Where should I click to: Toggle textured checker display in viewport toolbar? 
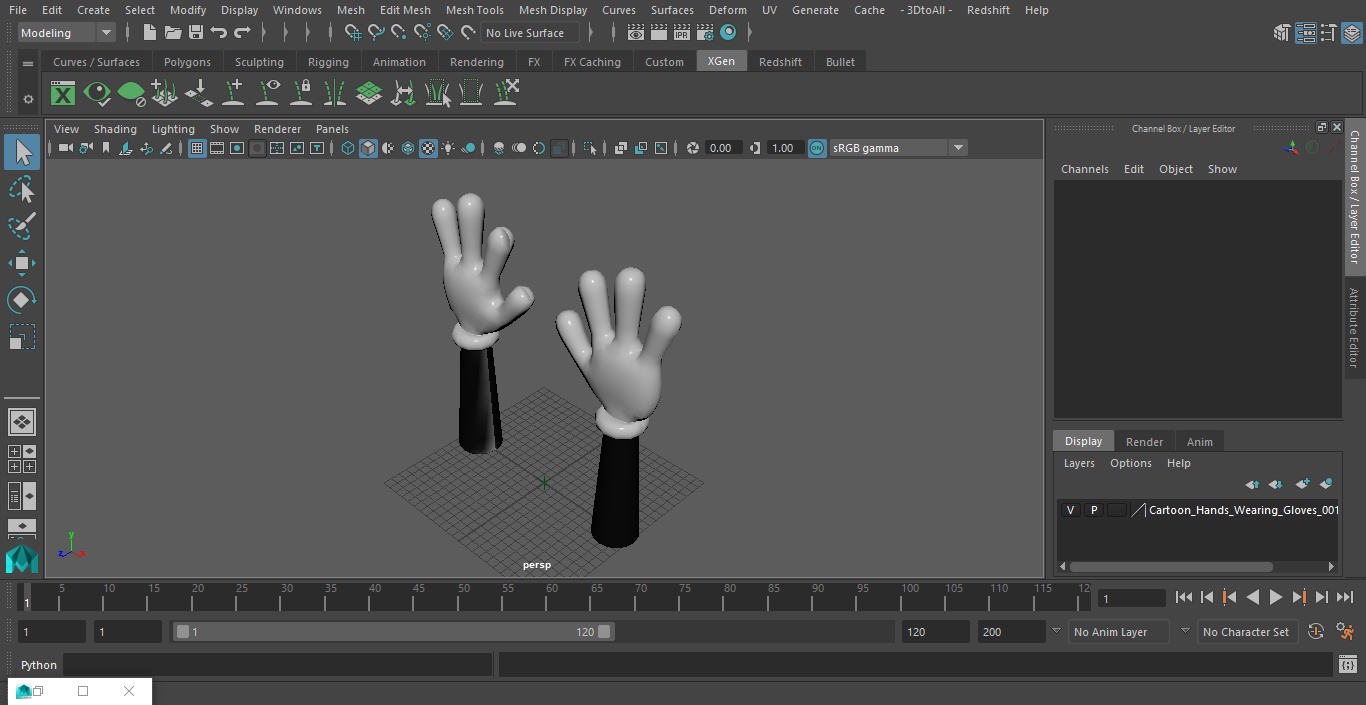click(428, 148)
